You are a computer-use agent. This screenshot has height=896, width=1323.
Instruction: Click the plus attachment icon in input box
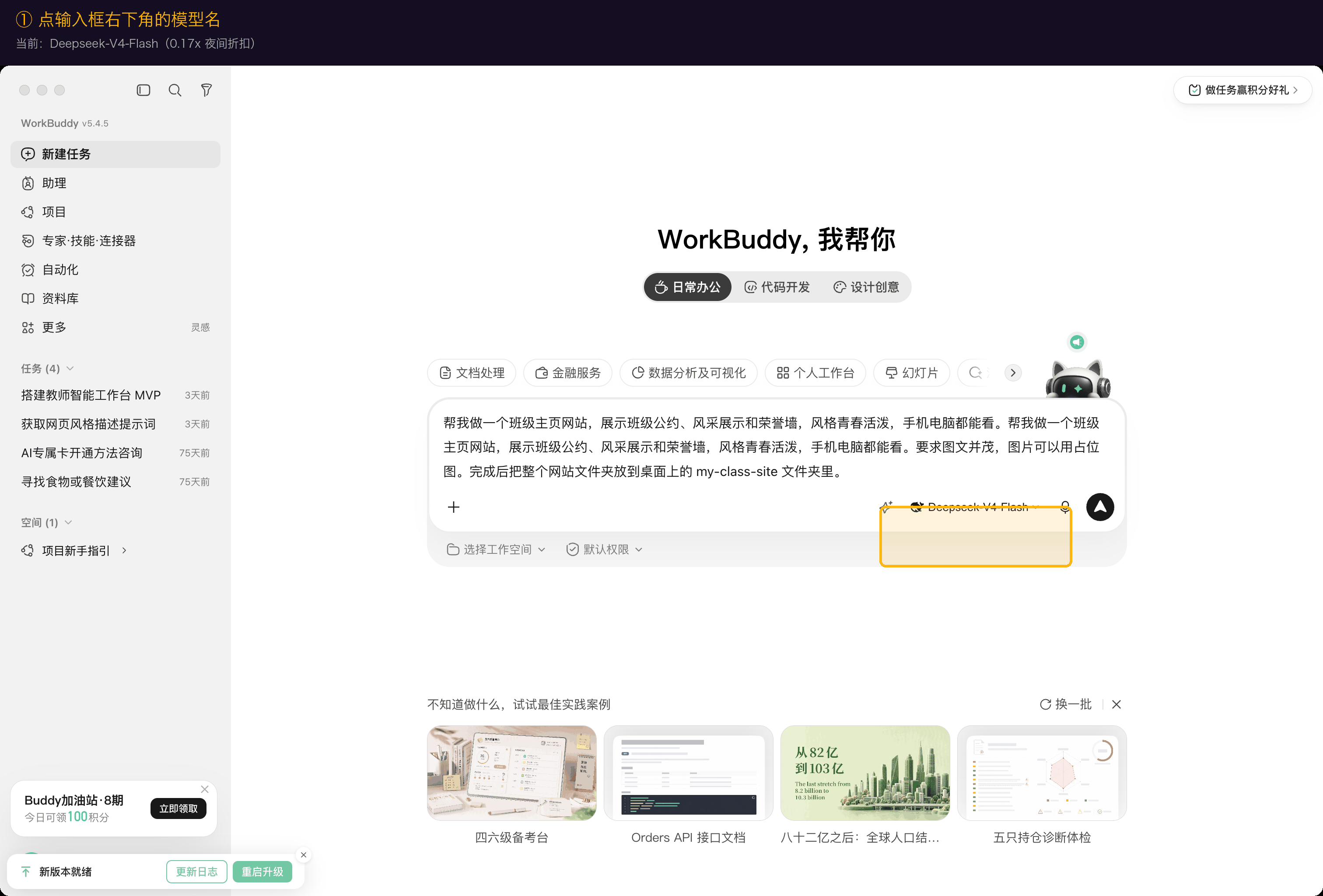(454, 507)
